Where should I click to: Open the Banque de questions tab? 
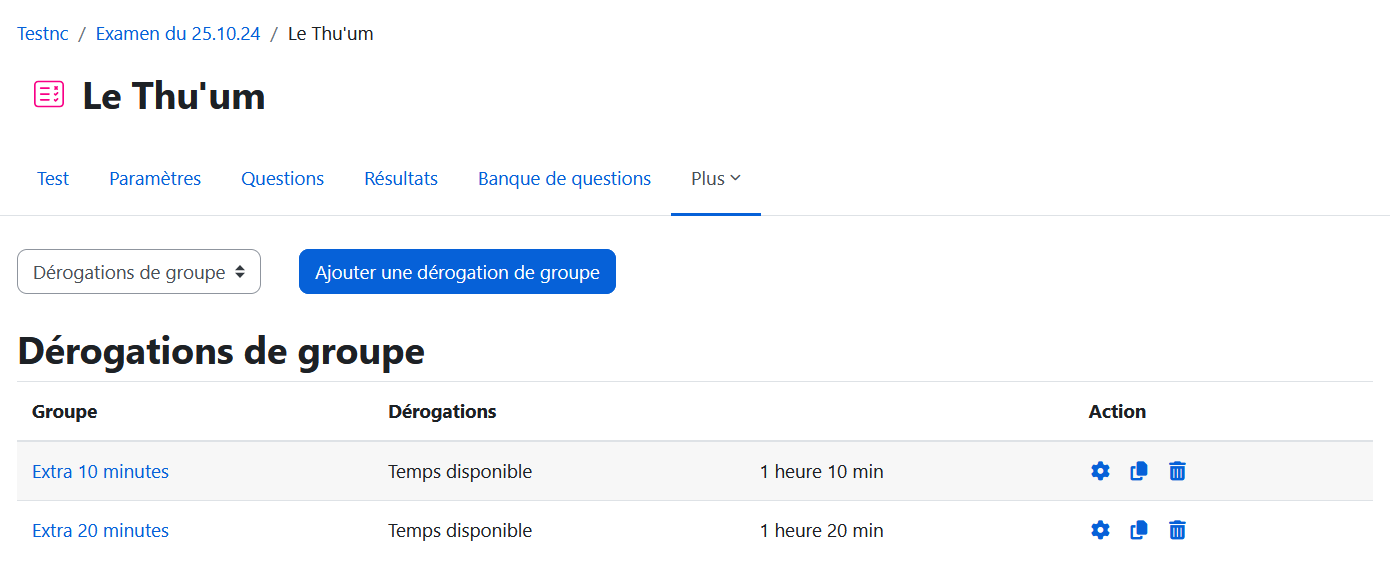coord(564,179)
